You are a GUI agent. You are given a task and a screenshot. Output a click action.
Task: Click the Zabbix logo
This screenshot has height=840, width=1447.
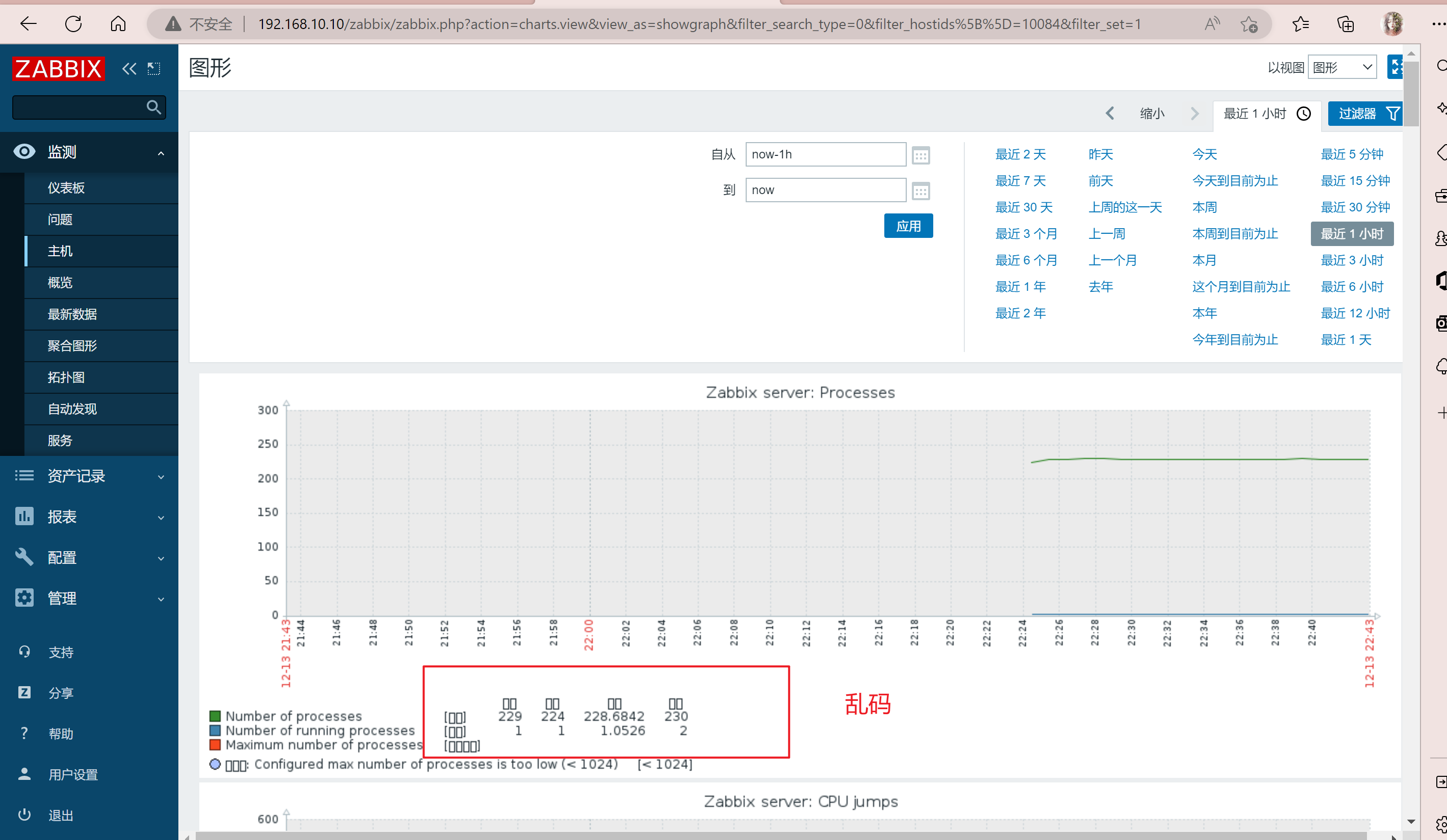(x=58, y=69)
